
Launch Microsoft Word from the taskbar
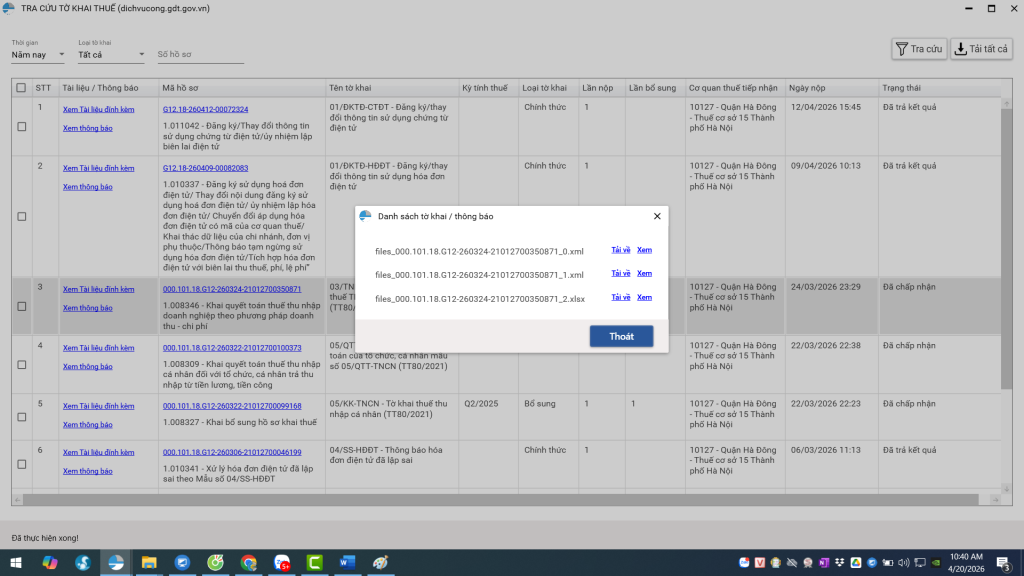pos(347,563)
